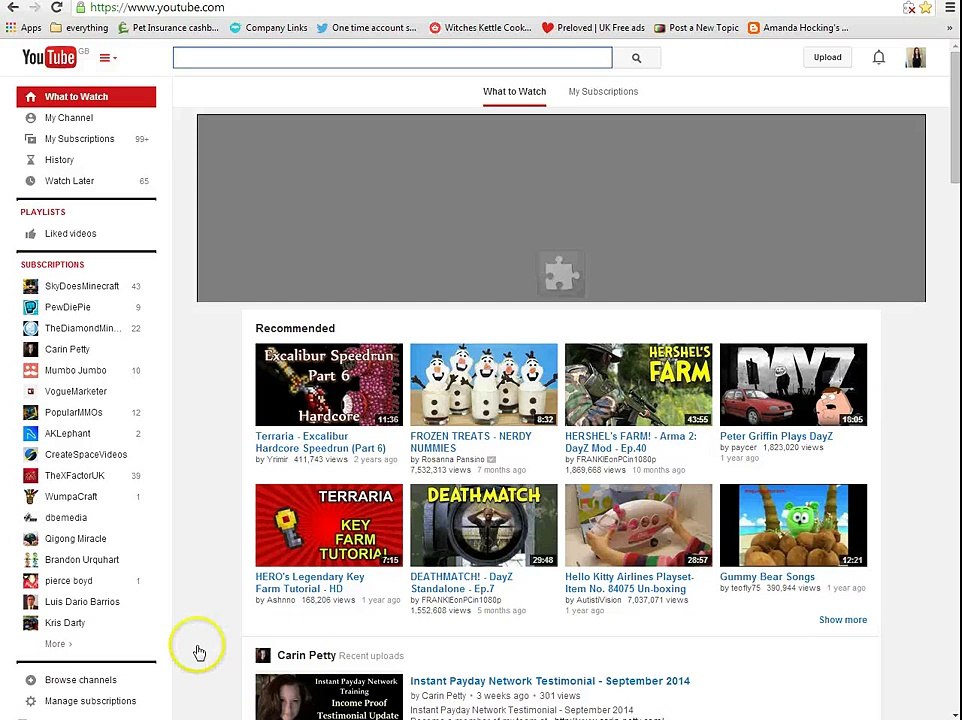Open dbemedia channel icon
The height and width of the screenshot is (720, 962).
[30, 518]
